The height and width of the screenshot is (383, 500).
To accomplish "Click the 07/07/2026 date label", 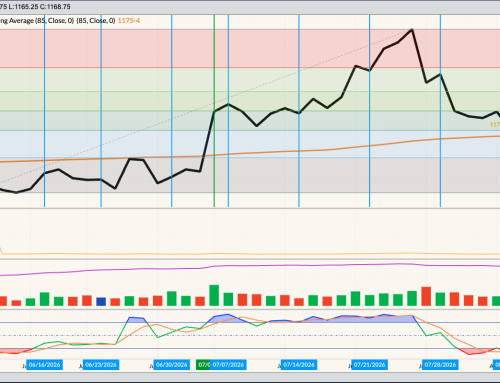I will (228, 365).
